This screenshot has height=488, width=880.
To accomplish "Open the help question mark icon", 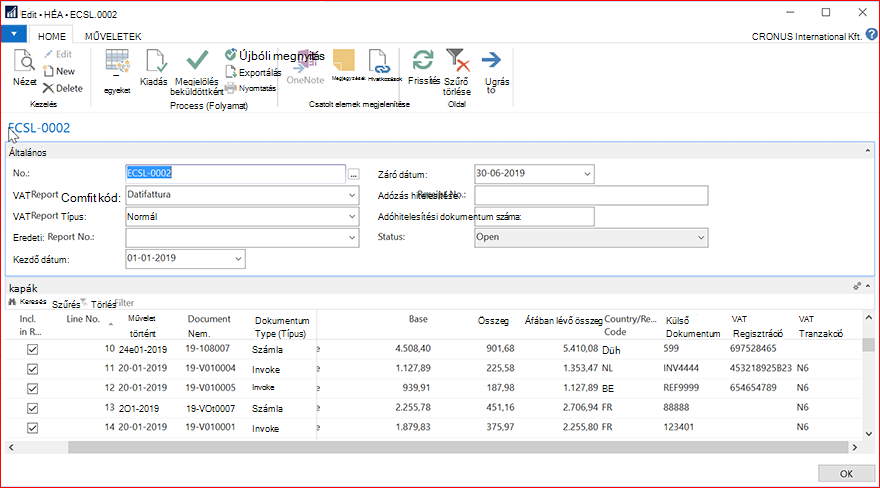I will tap(871, 35).
